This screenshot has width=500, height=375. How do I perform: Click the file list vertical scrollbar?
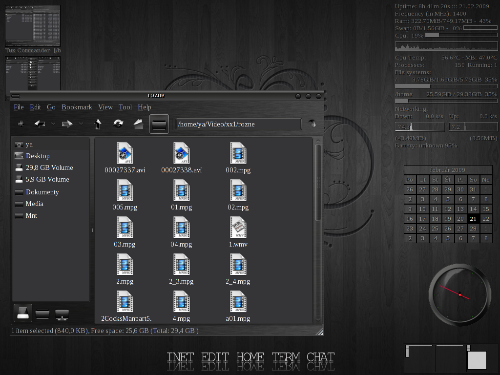pyautogui.click(x=318, y=230)
